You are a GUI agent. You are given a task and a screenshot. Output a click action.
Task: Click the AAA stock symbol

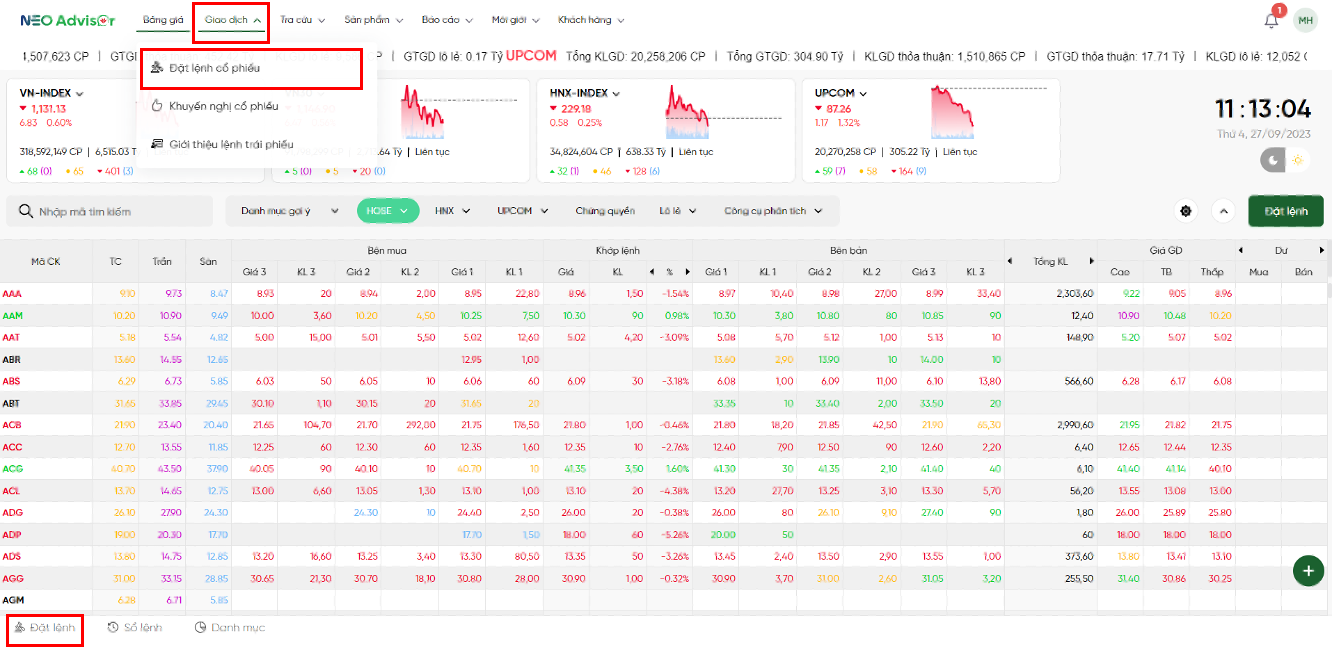12,294
